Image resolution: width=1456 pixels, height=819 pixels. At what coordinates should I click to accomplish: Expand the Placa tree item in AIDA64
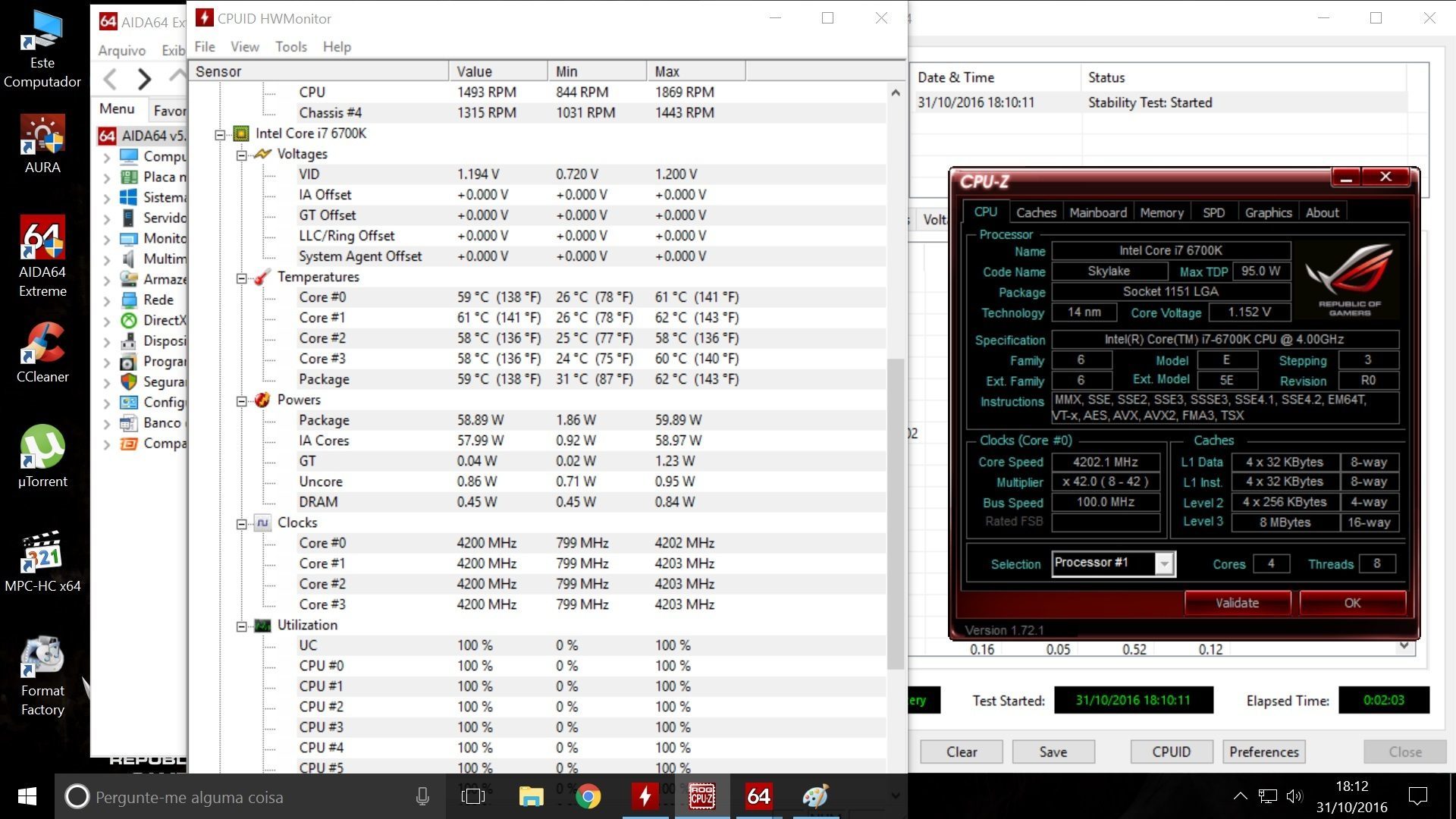106,177
